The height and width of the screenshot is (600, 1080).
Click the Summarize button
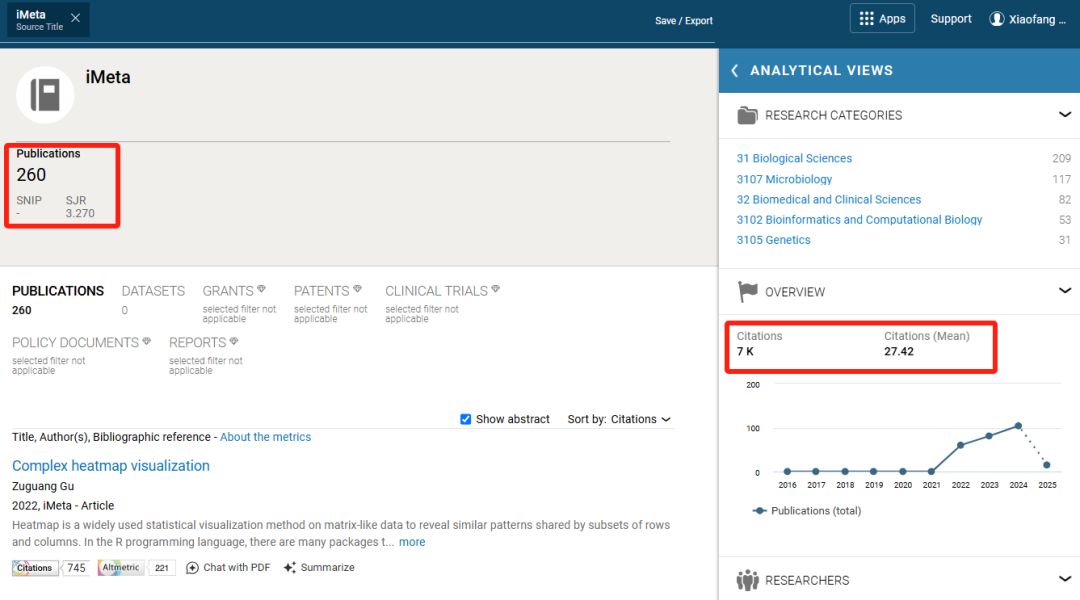pos(319,568)
